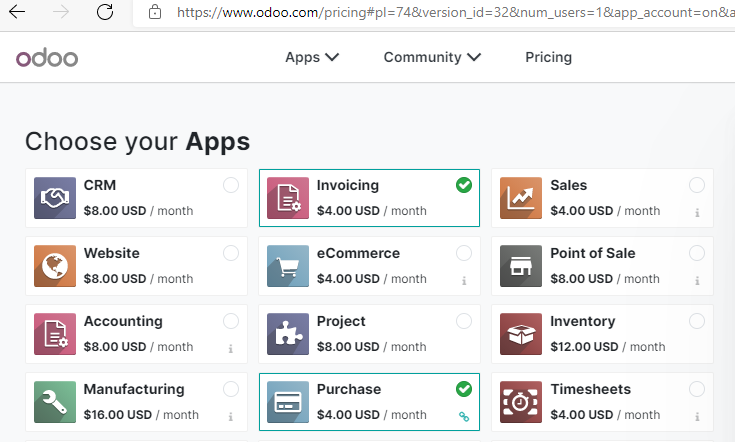Click the Accounting document app icon
Screen dimensions: 735x442
(x=55, y=334)
